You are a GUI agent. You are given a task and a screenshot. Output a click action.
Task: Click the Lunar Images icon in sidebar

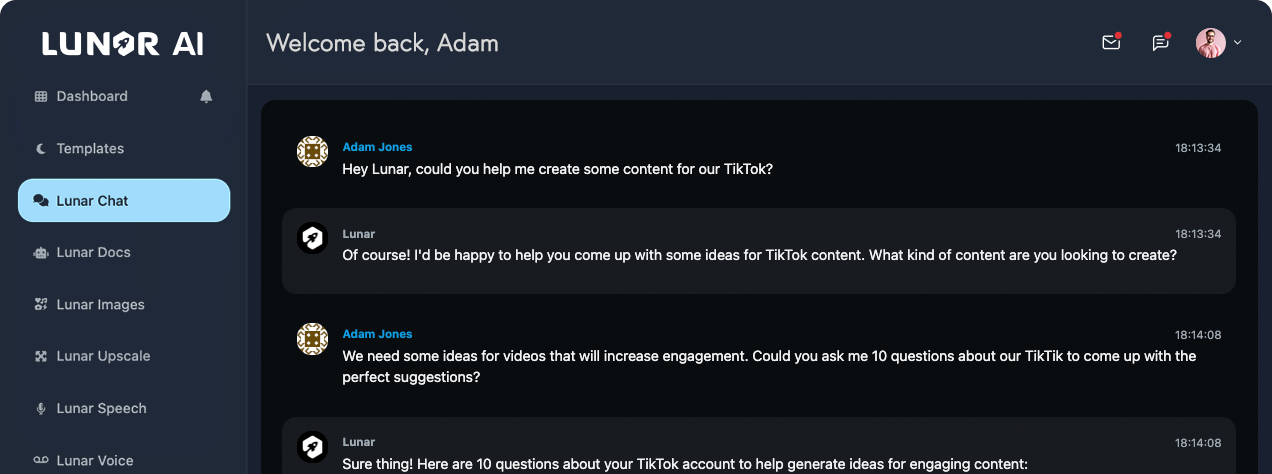pos(41,305)
